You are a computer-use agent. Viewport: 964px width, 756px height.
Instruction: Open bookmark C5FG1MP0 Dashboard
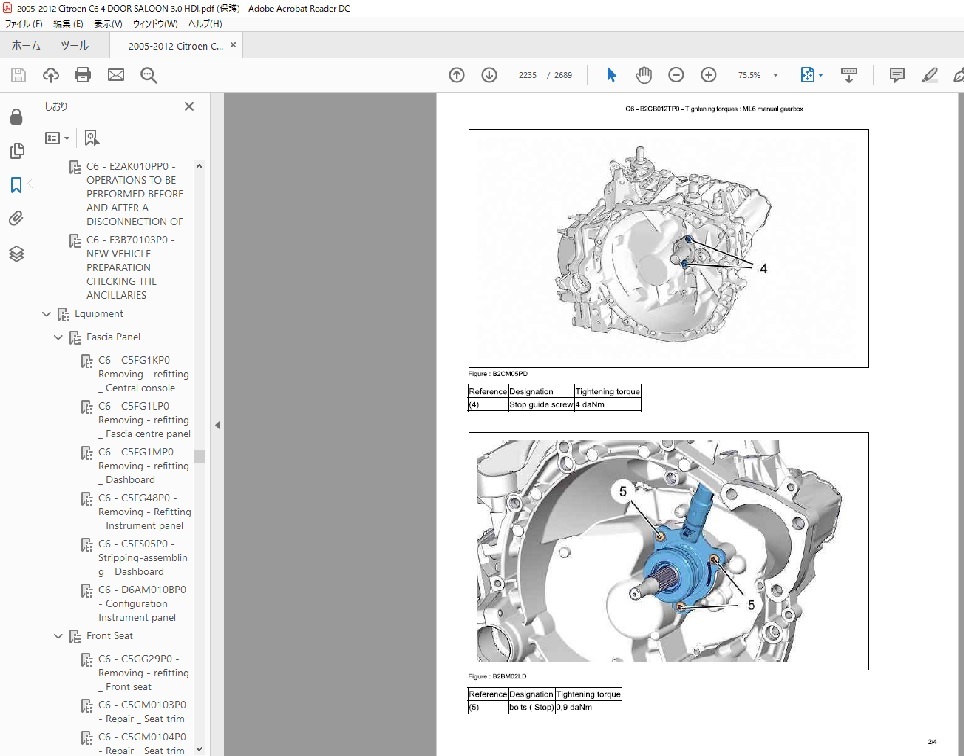(x=143, y=466)
